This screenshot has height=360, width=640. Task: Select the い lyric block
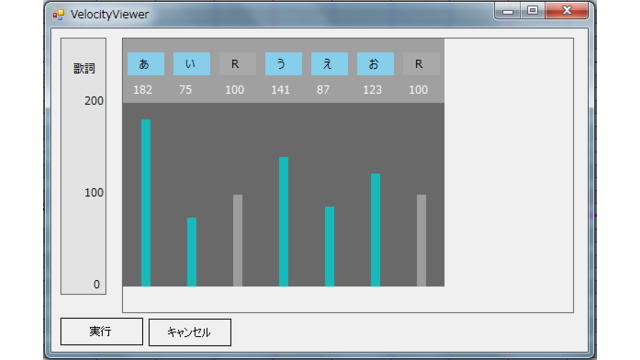click(x=191, y=64)
